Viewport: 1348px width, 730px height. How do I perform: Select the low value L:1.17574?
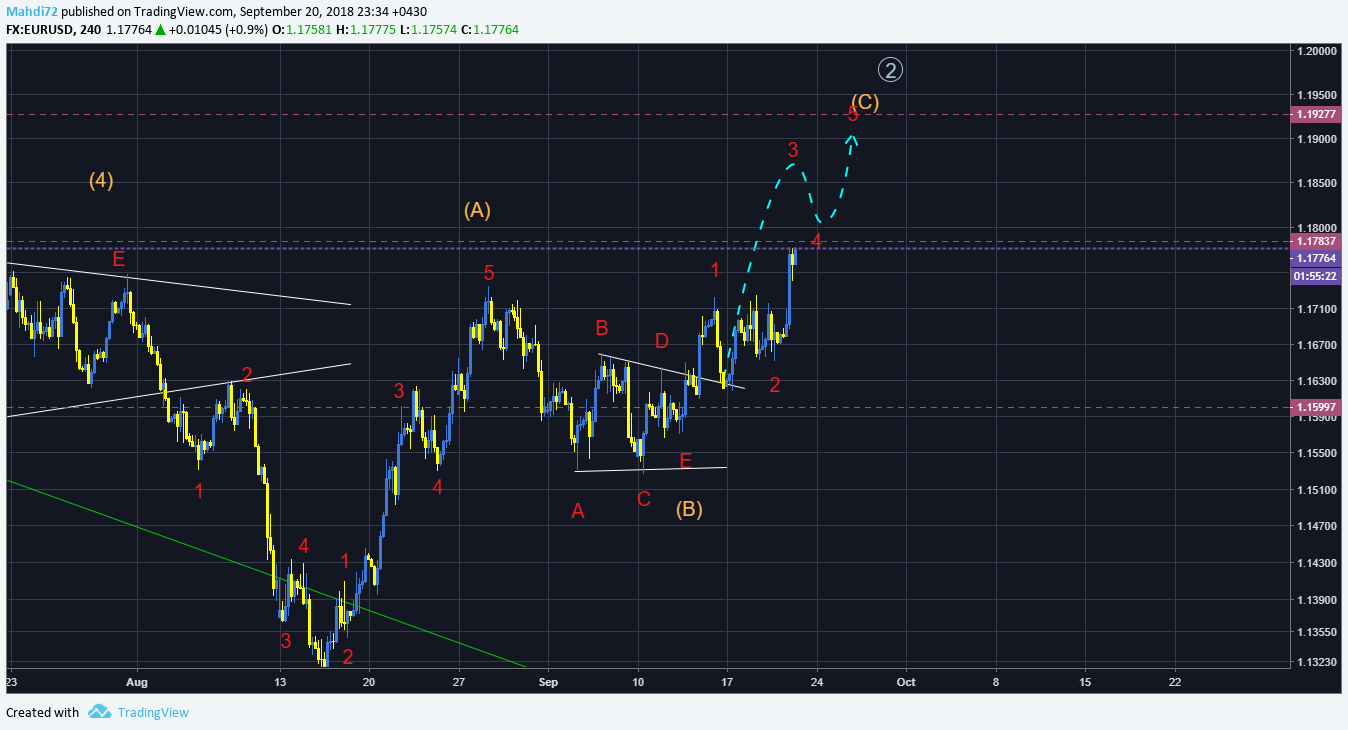click(x=428, y=30)
